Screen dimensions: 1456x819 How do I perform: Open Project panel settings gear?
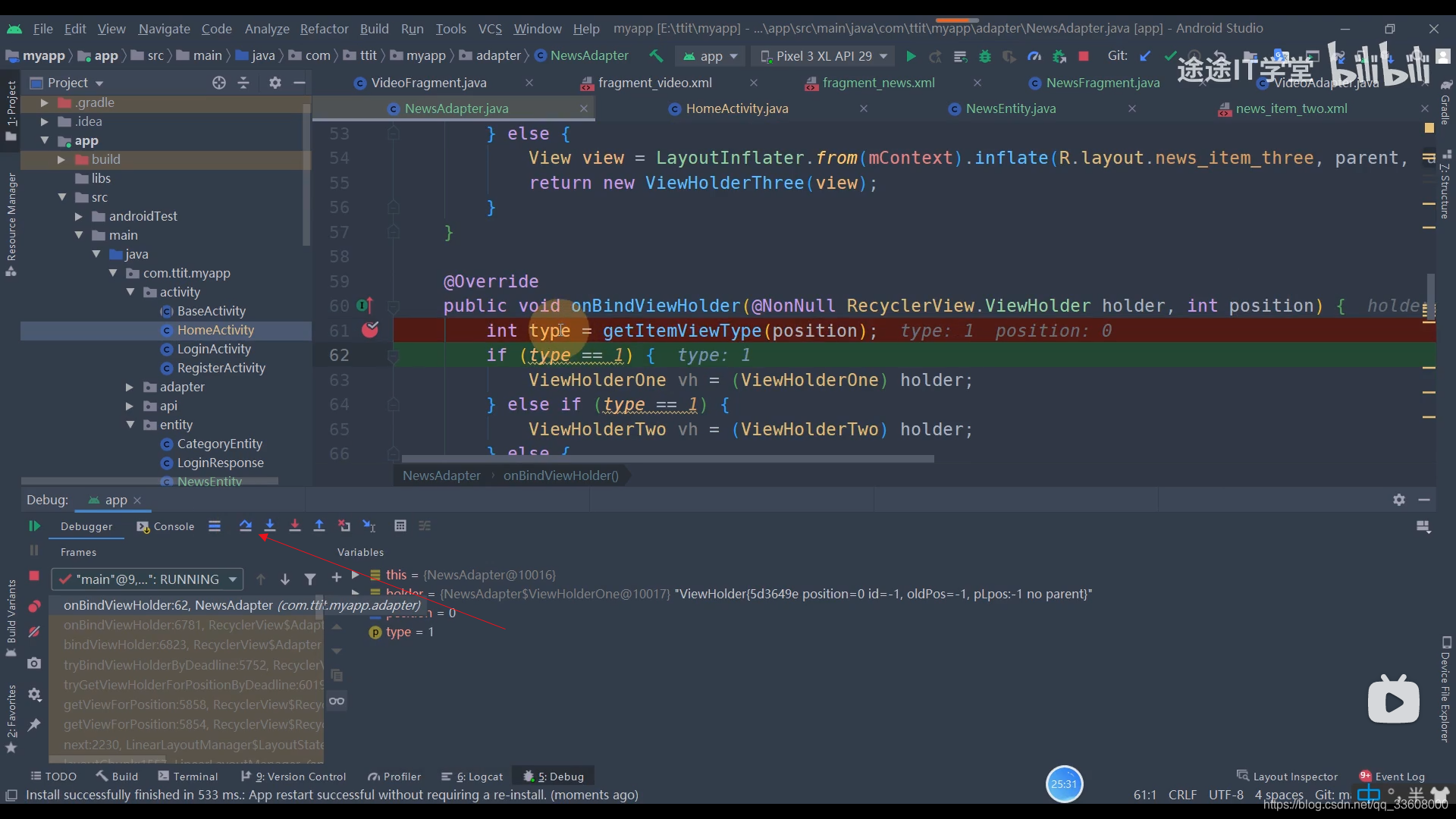coord(275,83)
